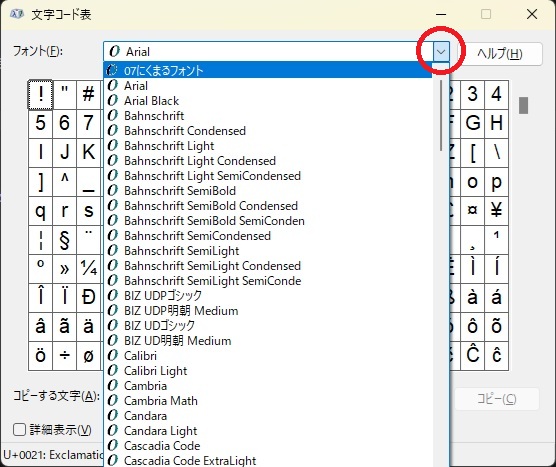The image size is (556, 467).
Task: Select the division sign ÷ cell
Action: tap(65, 356)
